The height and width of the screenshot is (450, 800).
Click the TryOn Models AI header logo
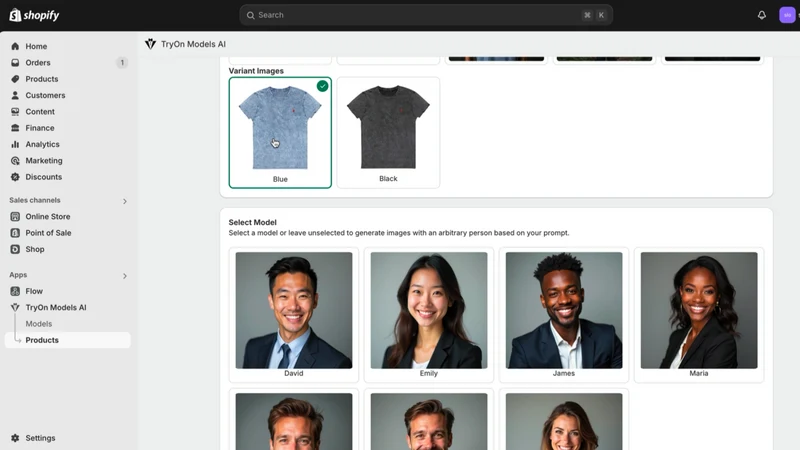(150, 44)
